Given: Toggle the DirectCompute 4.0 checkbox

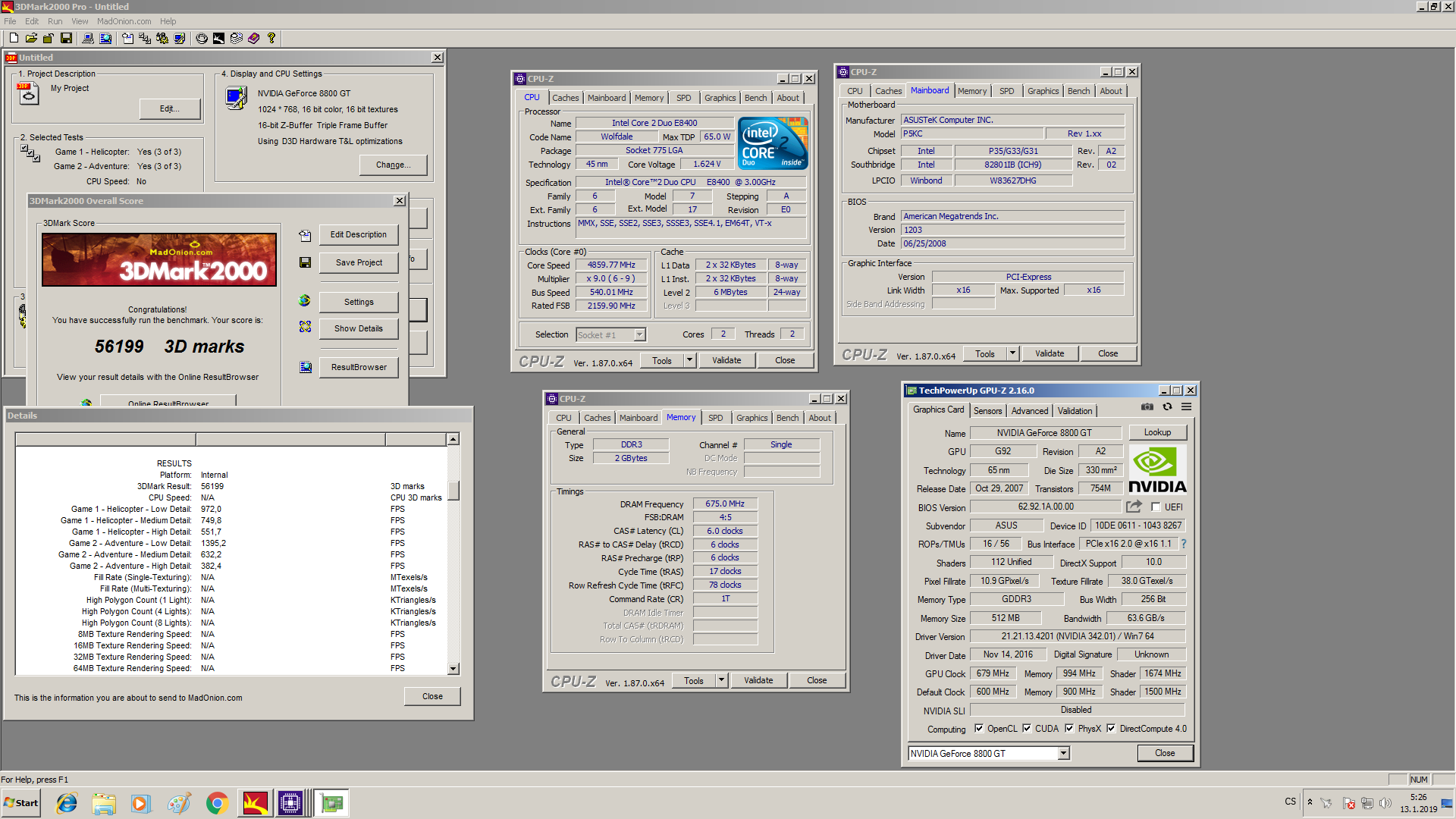Looking at the screenshot, I should 1111,728.
